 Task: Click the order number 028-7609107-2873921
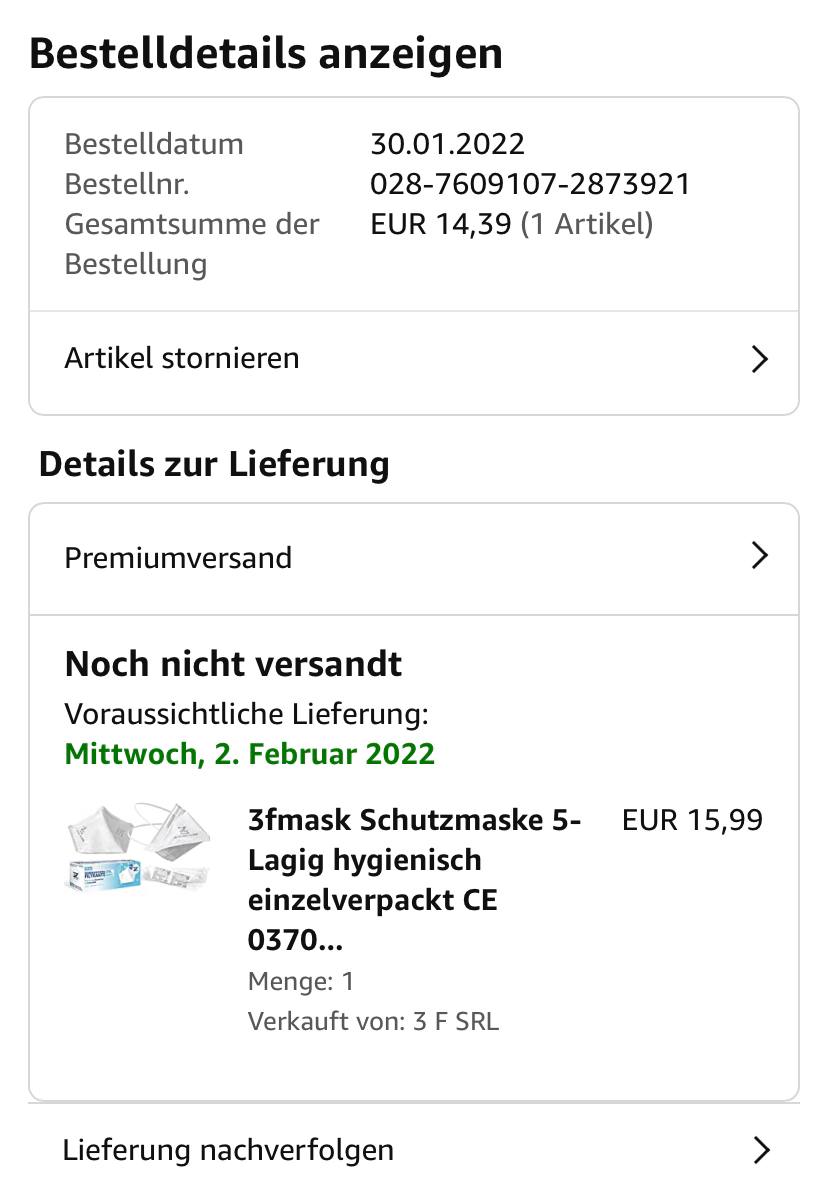(530, 184)
